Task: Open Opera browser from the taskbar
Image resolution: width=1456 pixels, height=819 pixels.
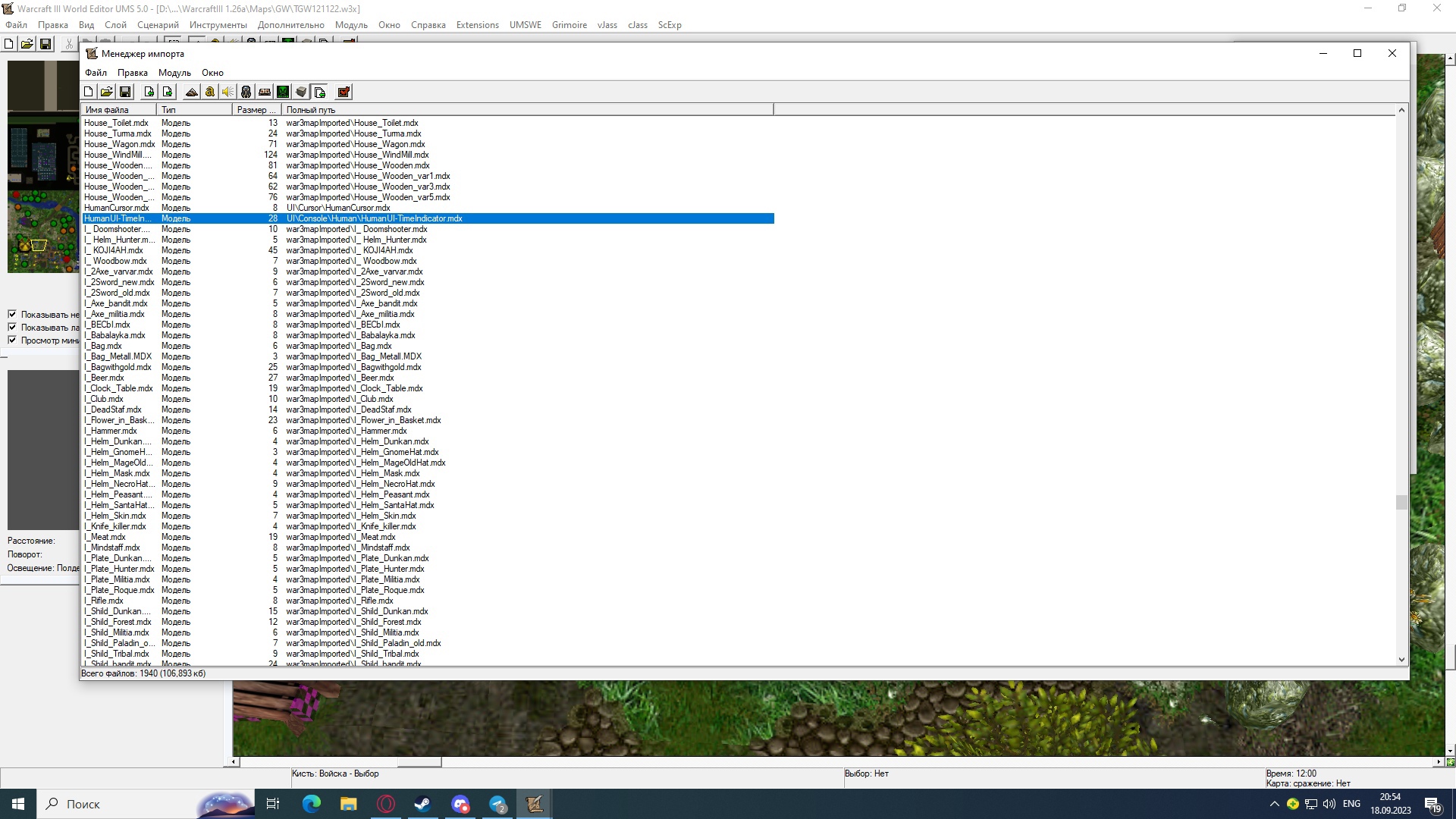Action: (x=386, y=804)
